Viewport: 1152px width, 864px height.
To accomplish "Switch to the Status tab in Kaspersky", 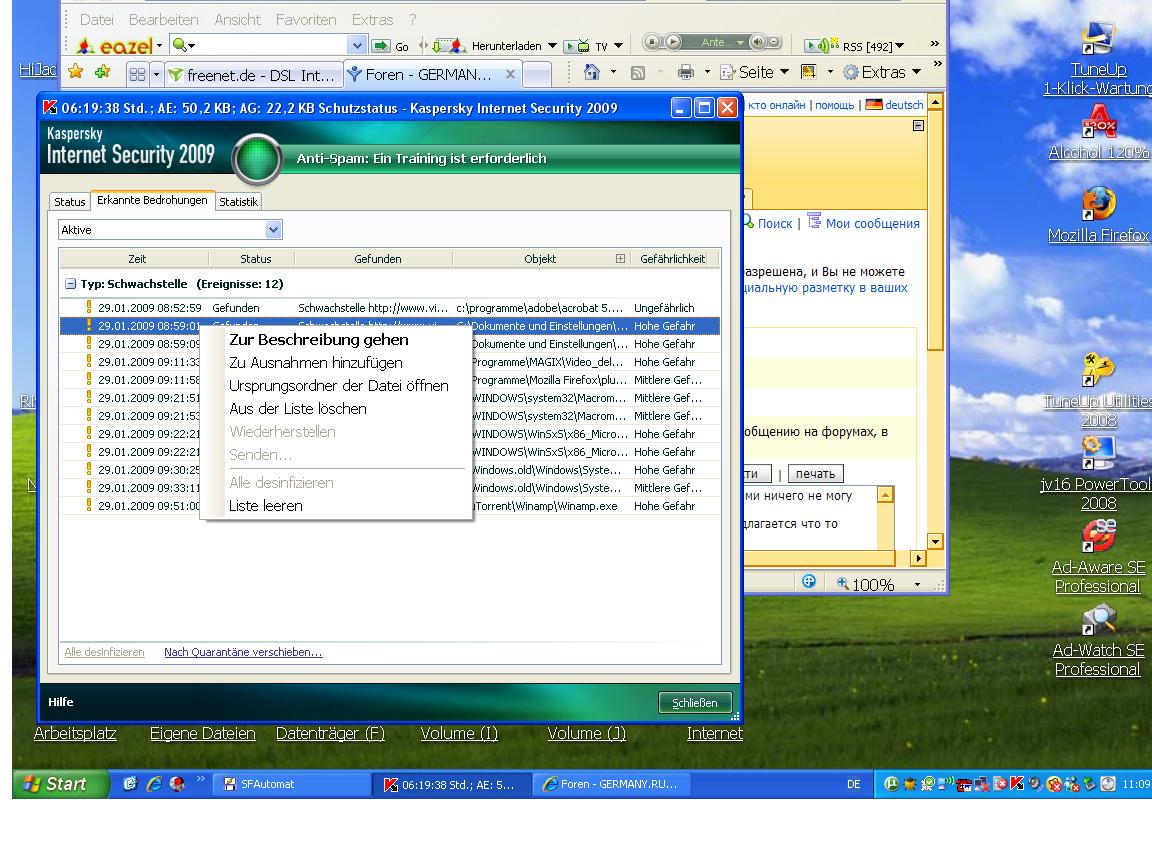I will pos(70,201).
